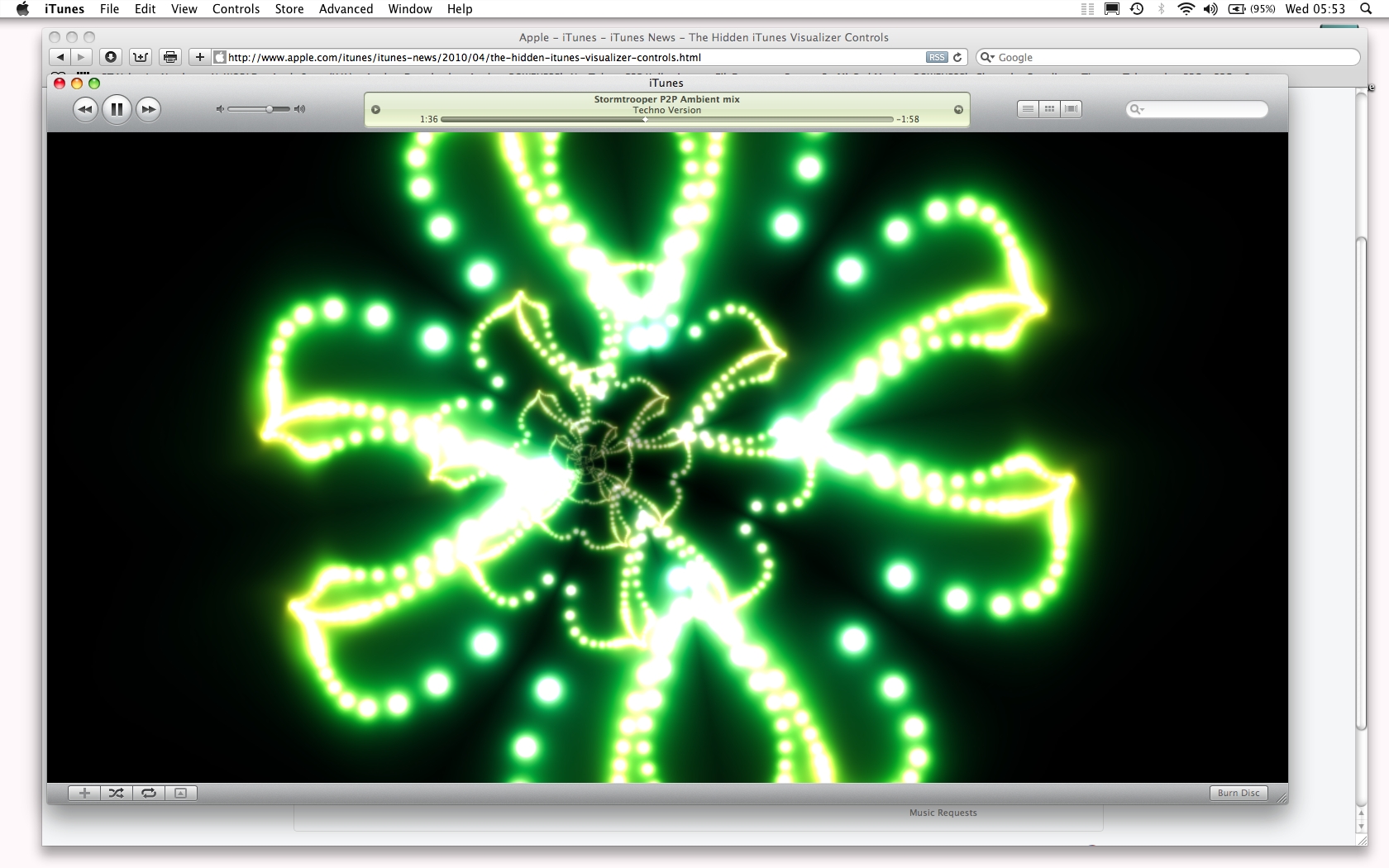Click the left arrow button in iTunes display
Screen dimensions: 1389x868
pos(375,110)
